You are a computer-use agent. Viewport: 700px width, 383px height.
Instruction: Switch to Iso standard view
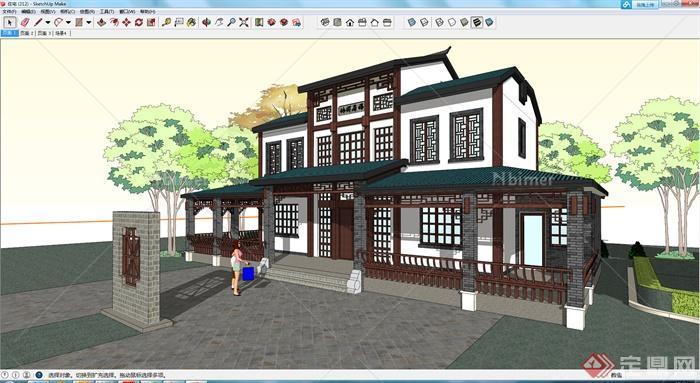tap(325, 22)
